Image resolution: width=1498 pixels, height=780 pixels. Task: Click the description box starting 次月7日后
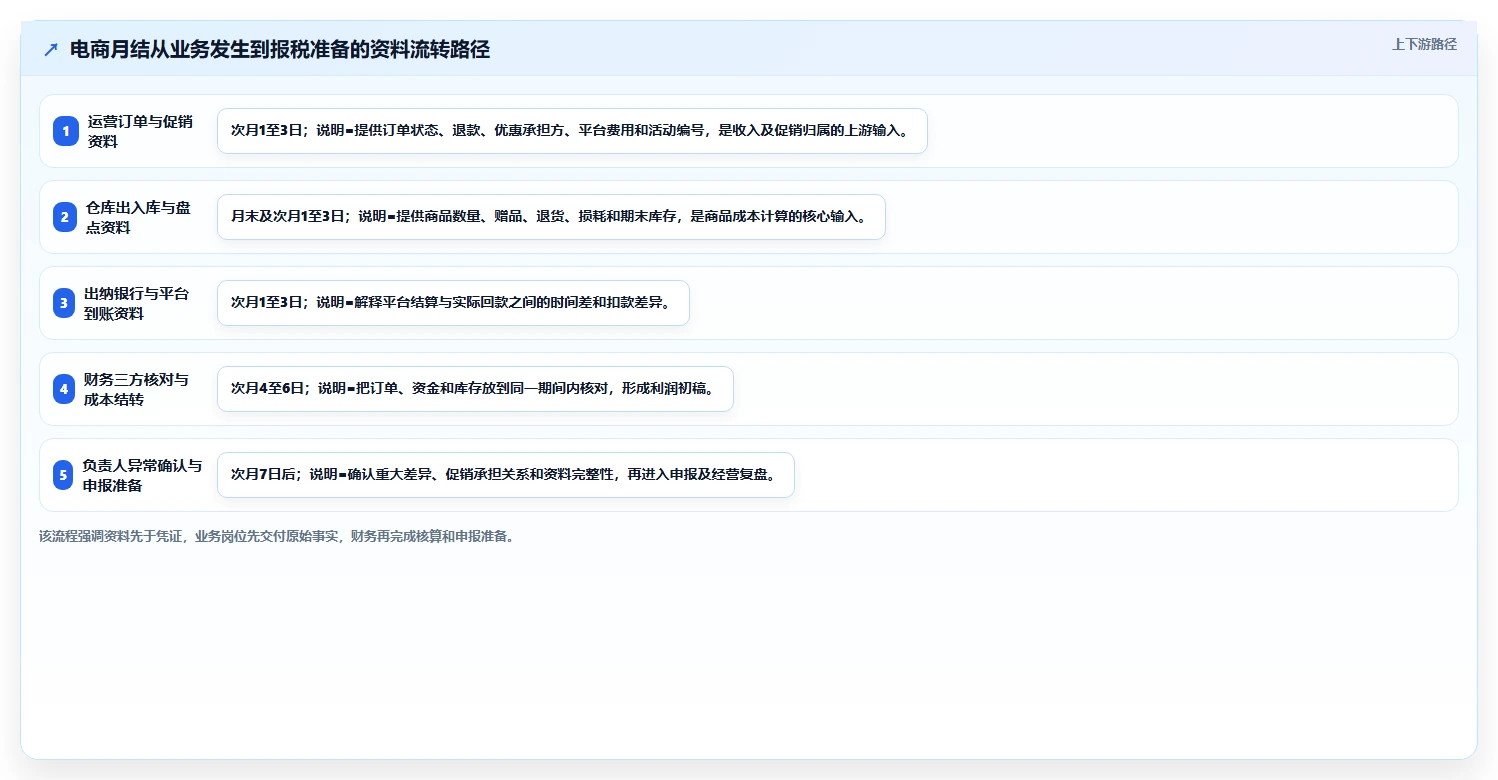click(505, 475)
